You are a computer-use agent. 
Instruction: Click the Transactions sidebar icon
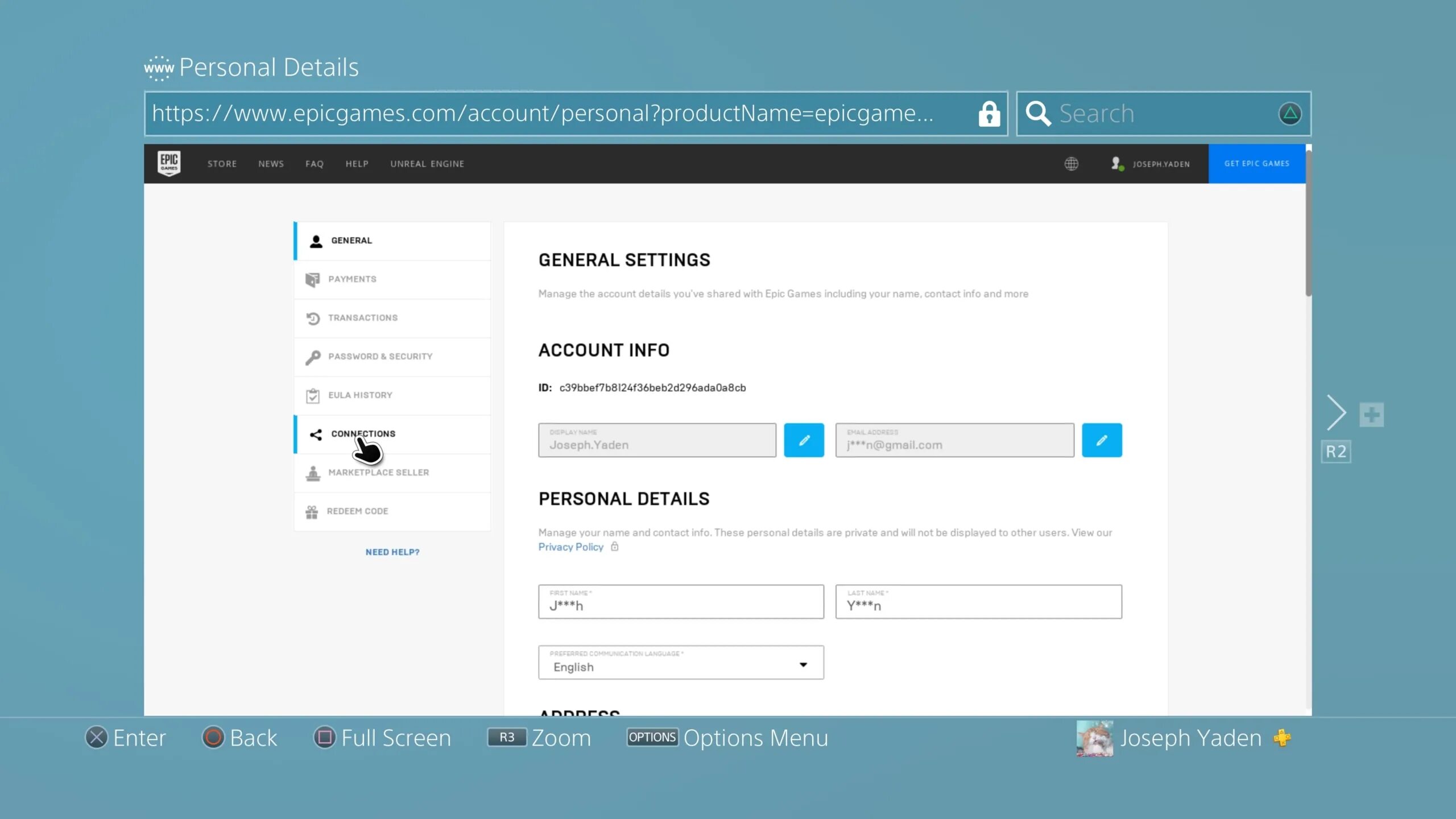pyautogui.click(x=313, y=318)
